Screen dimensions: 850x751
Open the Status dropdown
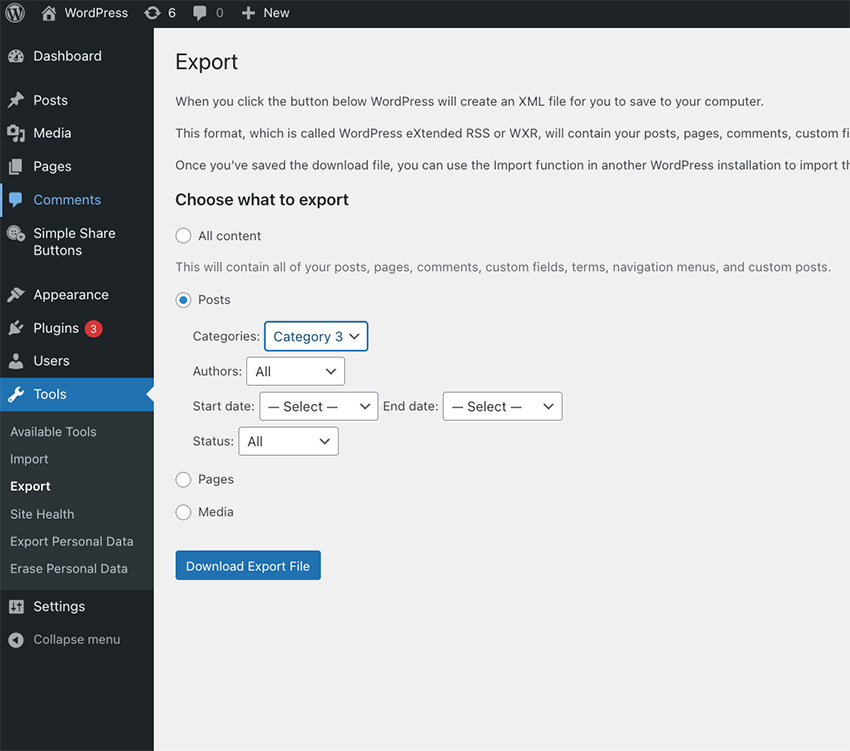288,441
